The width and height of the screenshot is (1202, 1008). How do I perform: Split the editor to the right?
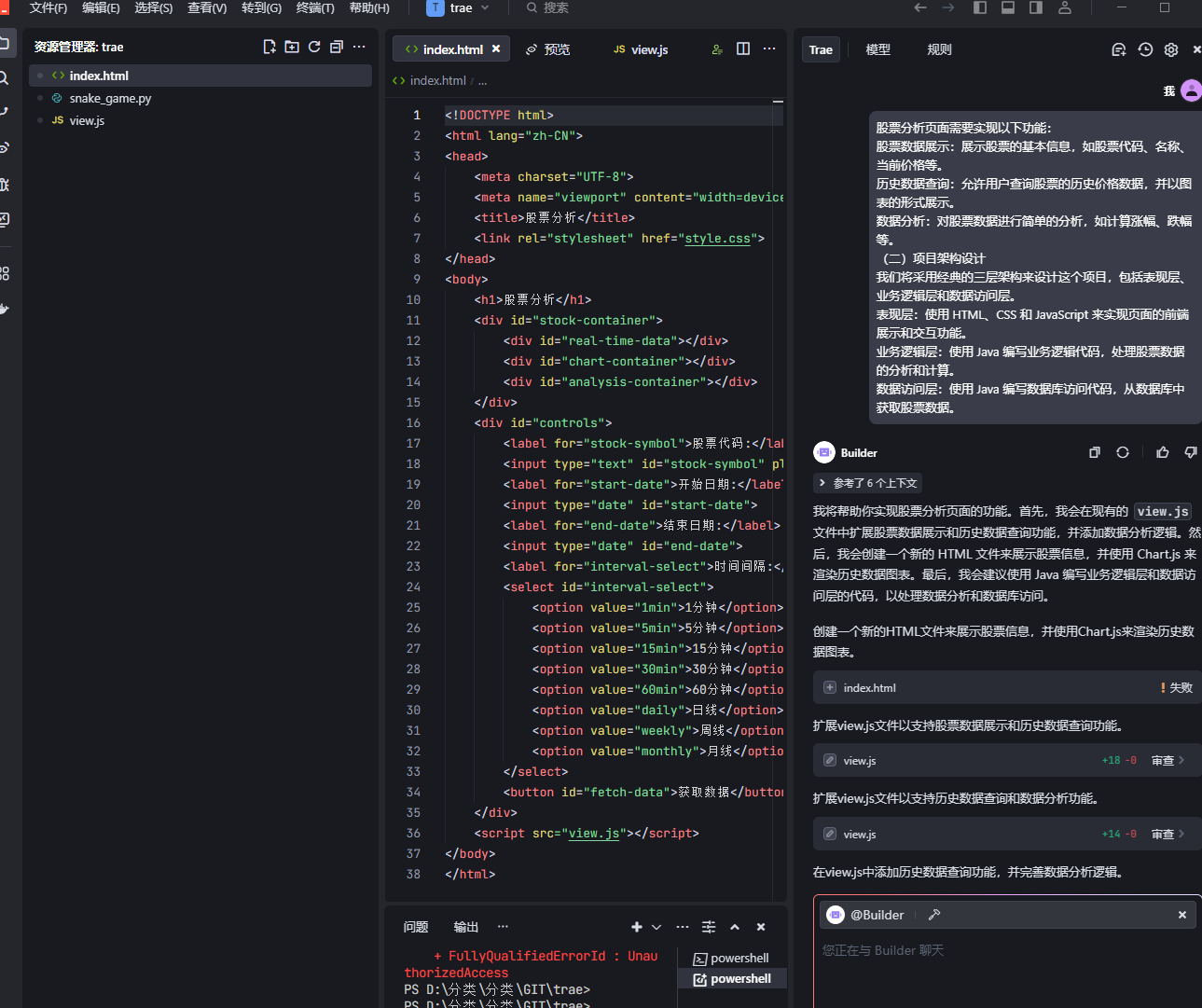[743, 48]
